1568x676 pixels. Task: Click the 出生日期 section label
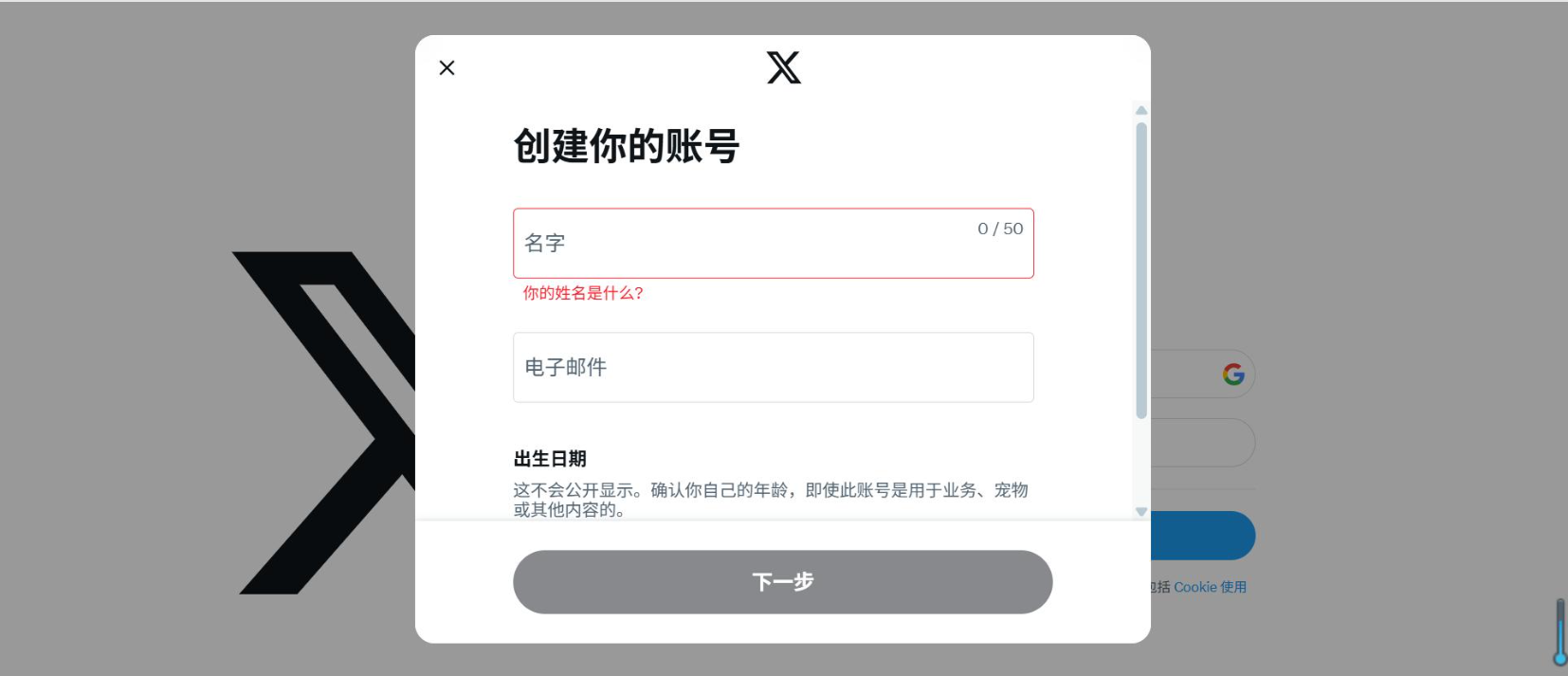pyautogui.click(x=550, y=459)
